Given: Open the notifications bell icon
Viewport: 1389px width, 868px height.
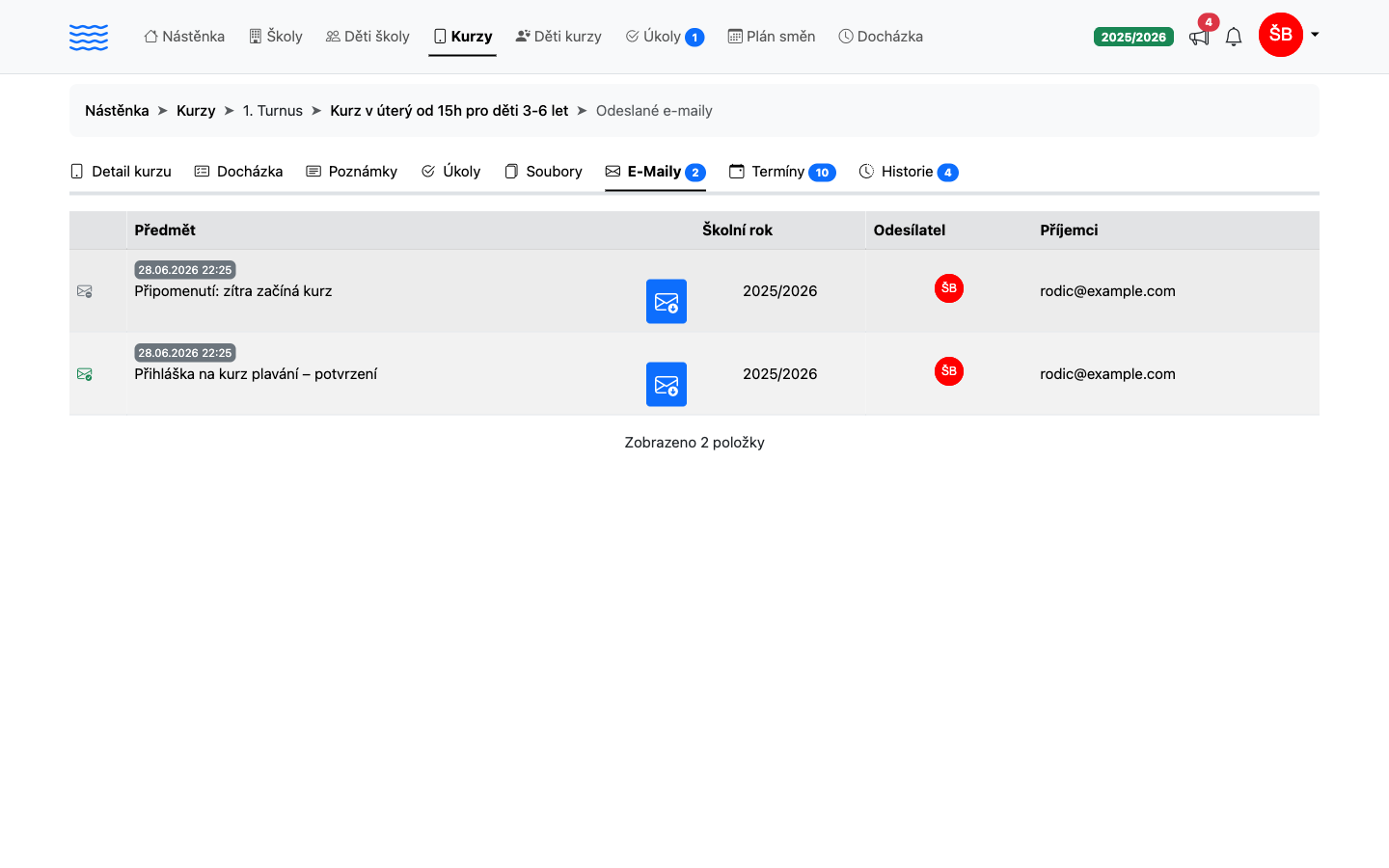Looking at the screenshot, I should pyautogui.click(x=1234, y=37).
